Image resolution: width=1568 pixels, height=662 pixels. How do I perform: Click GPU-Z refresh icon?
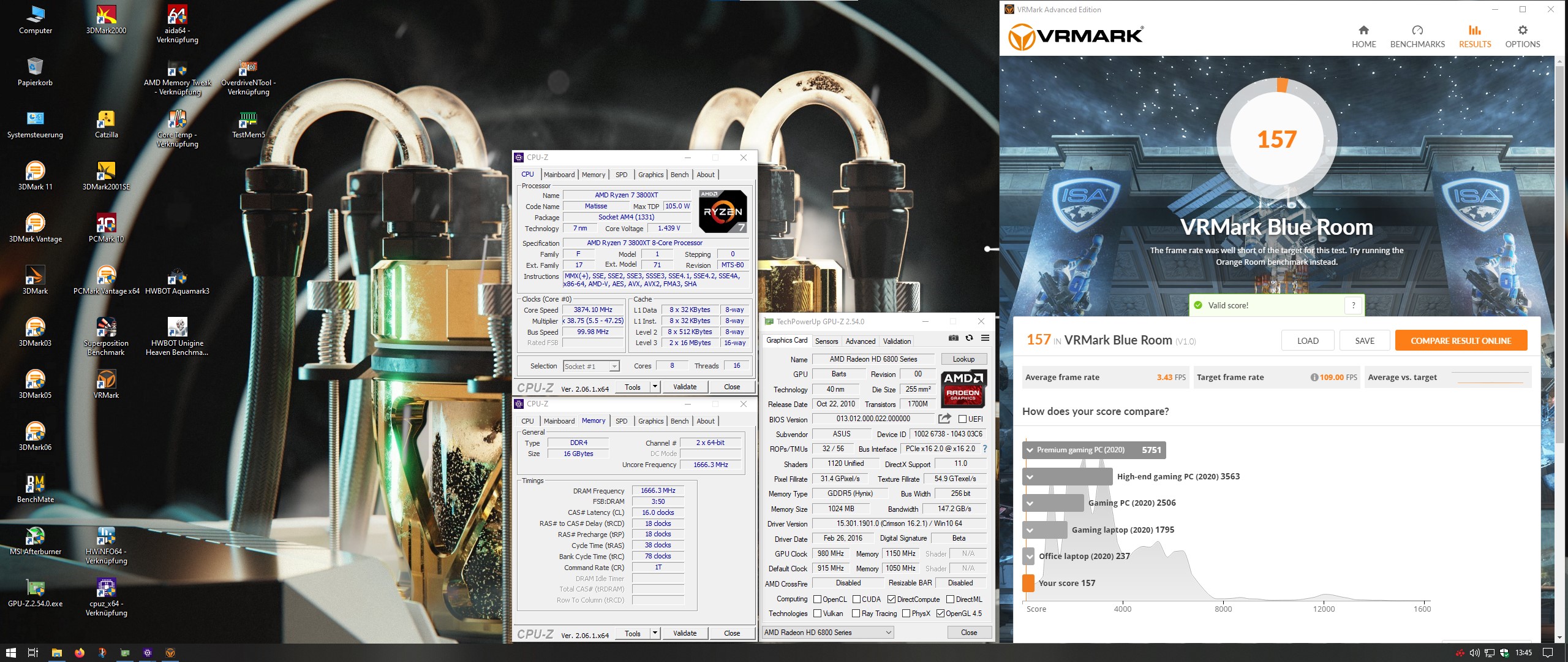tap(969, 338)
